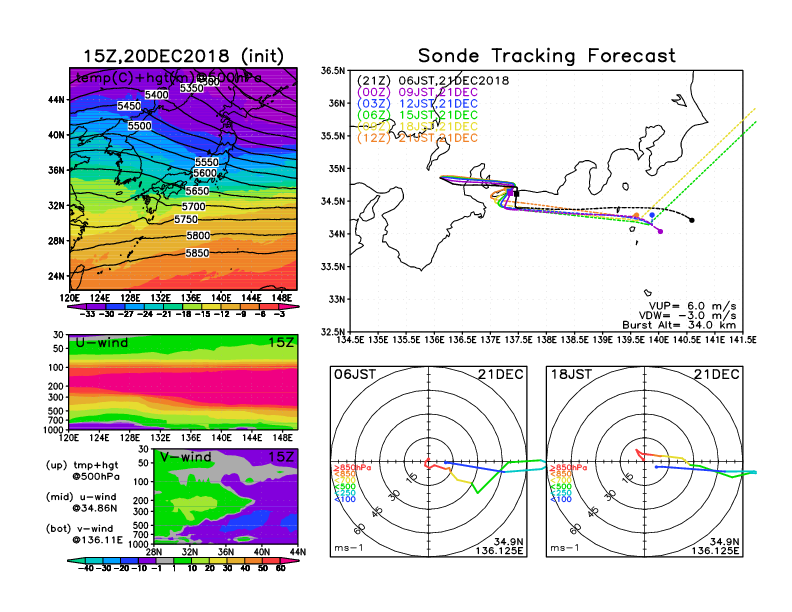This screenshot has width=792, height=612.
Task: Click the "06JST" hodograph label
Action: click(x=355, y=374)
